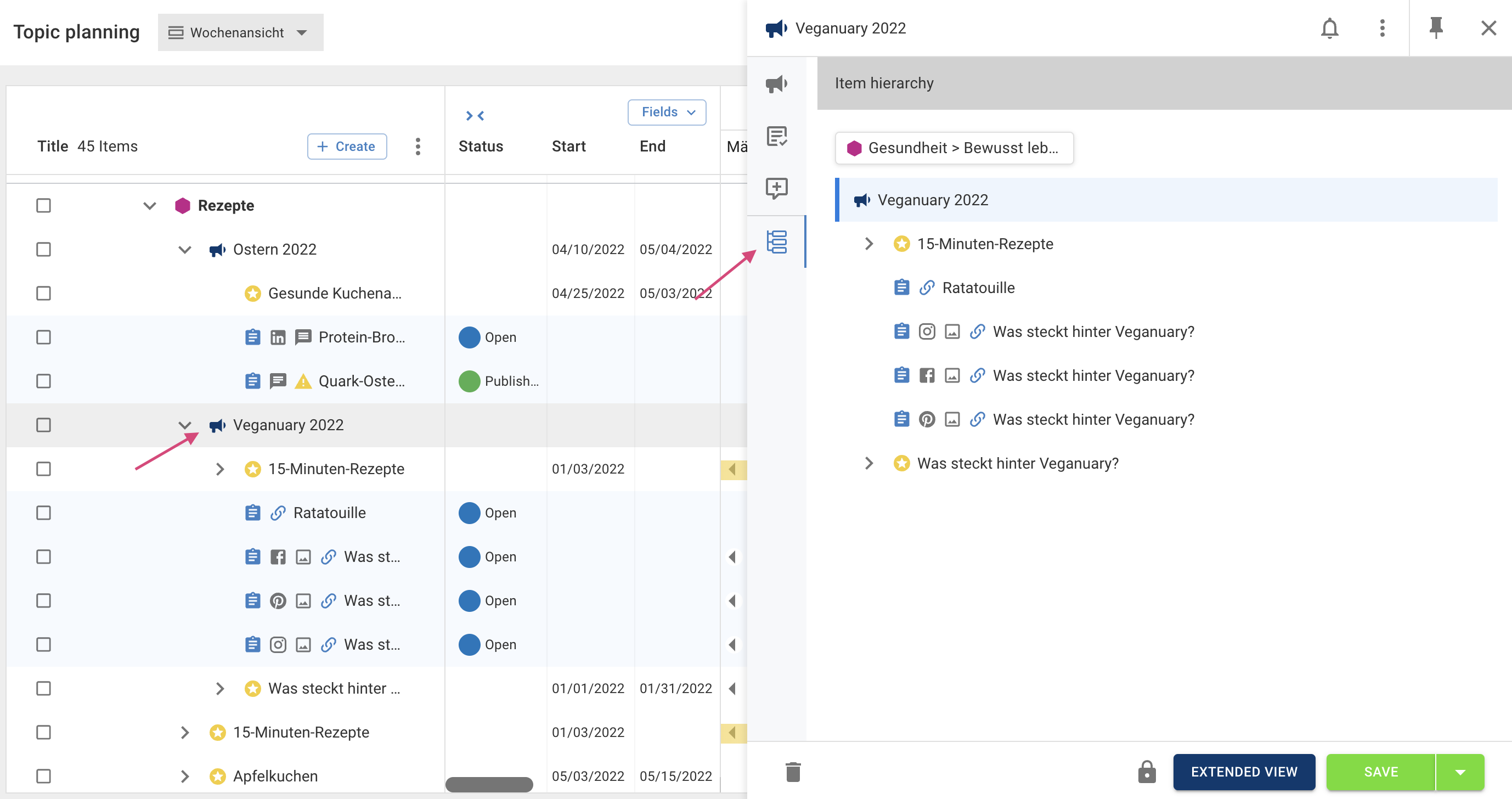Close the Veganuary 2022 detail panel
This screenshot has height=799, width=1512.
pos(1488,28)
